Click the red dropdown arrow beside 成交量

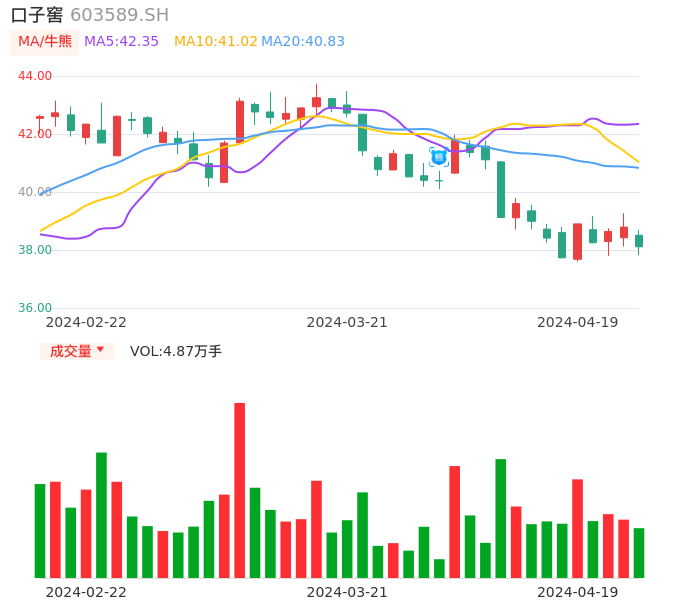coord(100,351)
